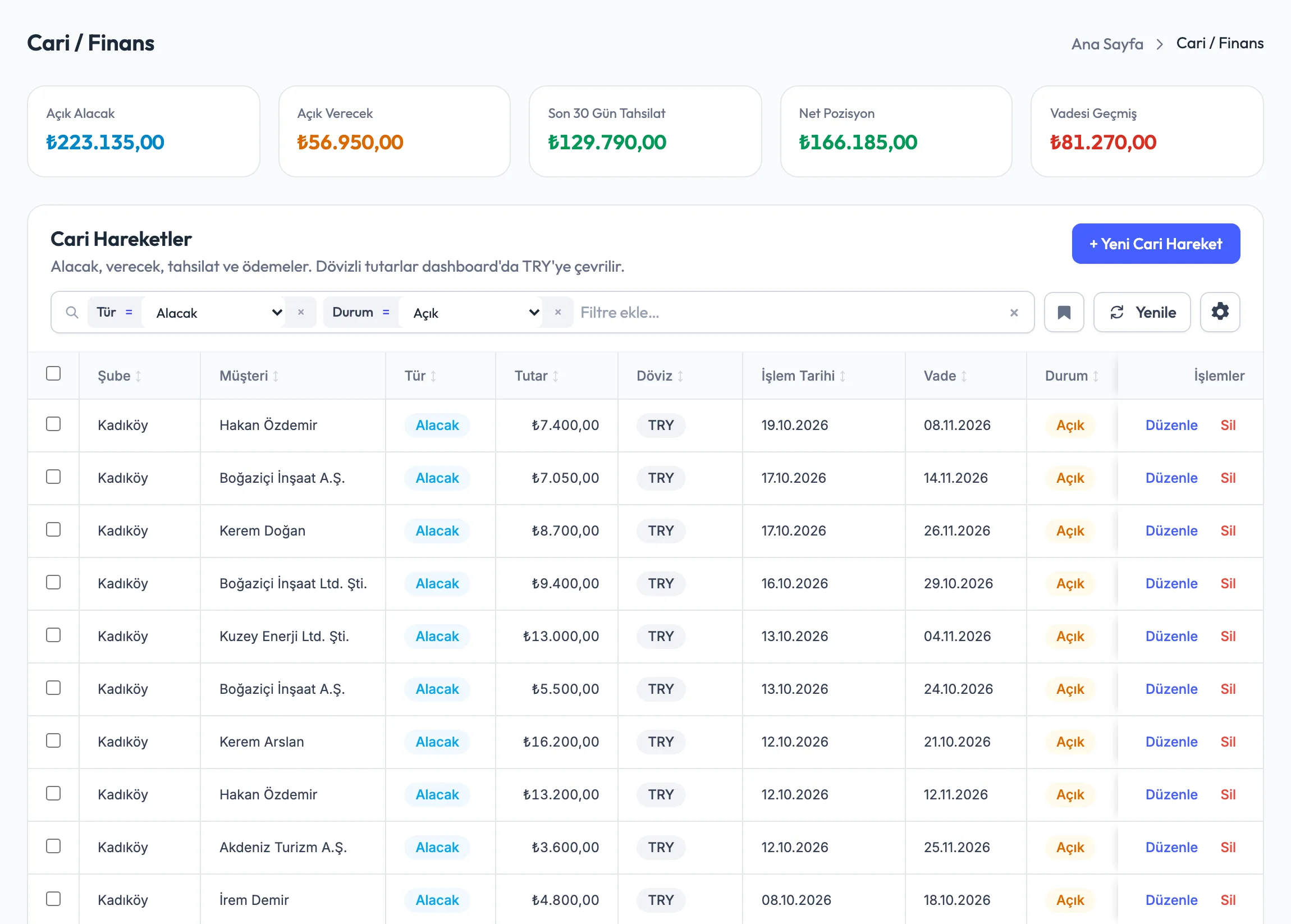The image size is (1291, 924).
Task: Toggle the select-all header checkbox
Action: click(x=53, y=373)
